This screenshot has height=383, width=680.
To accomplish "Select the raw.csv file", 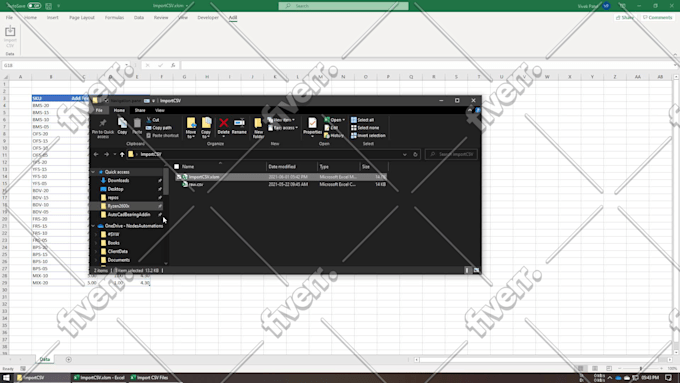I will tap(196, 185).
